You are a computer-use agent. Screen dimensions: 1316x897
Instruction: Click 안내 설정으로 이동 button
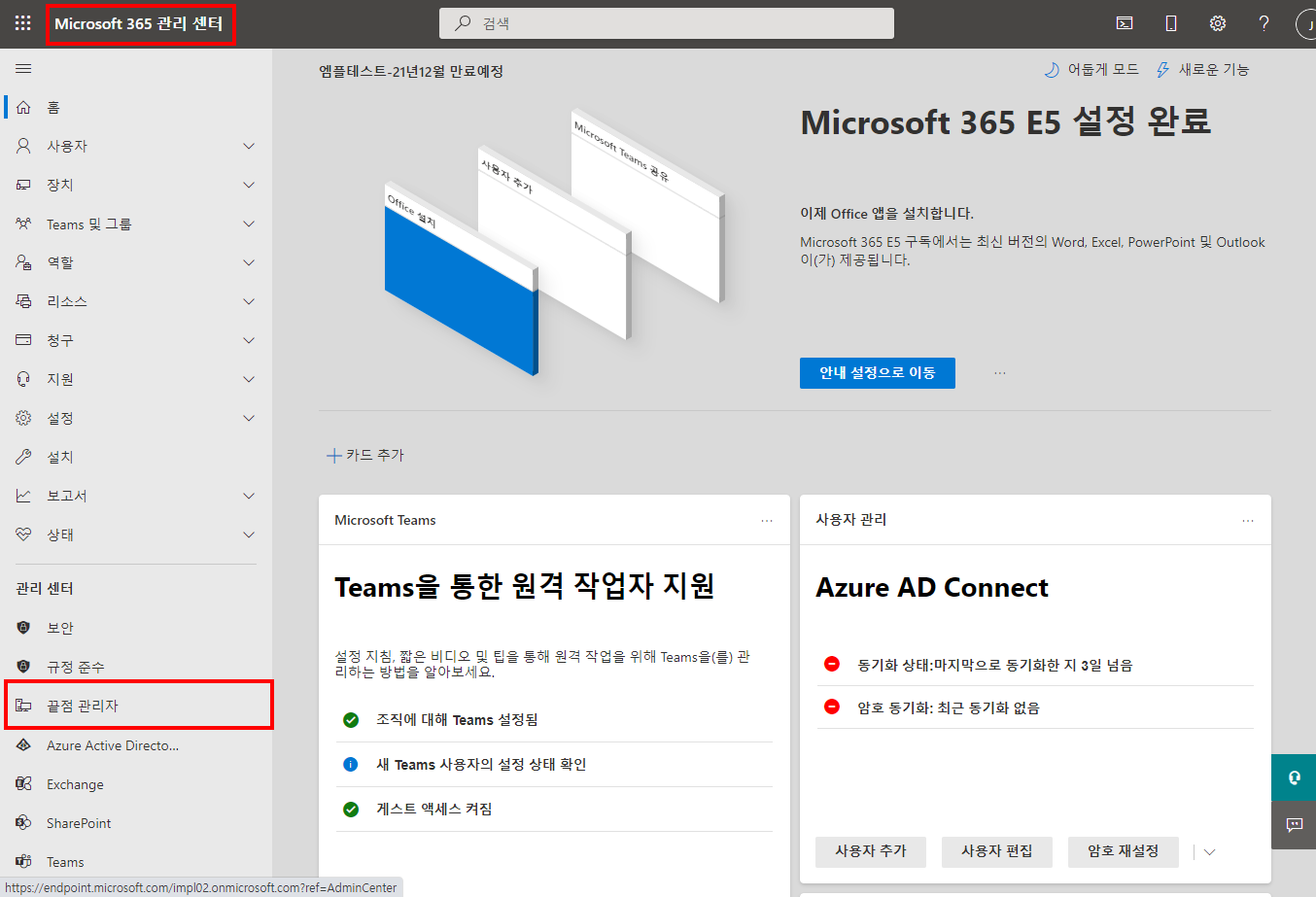(878, 373)
